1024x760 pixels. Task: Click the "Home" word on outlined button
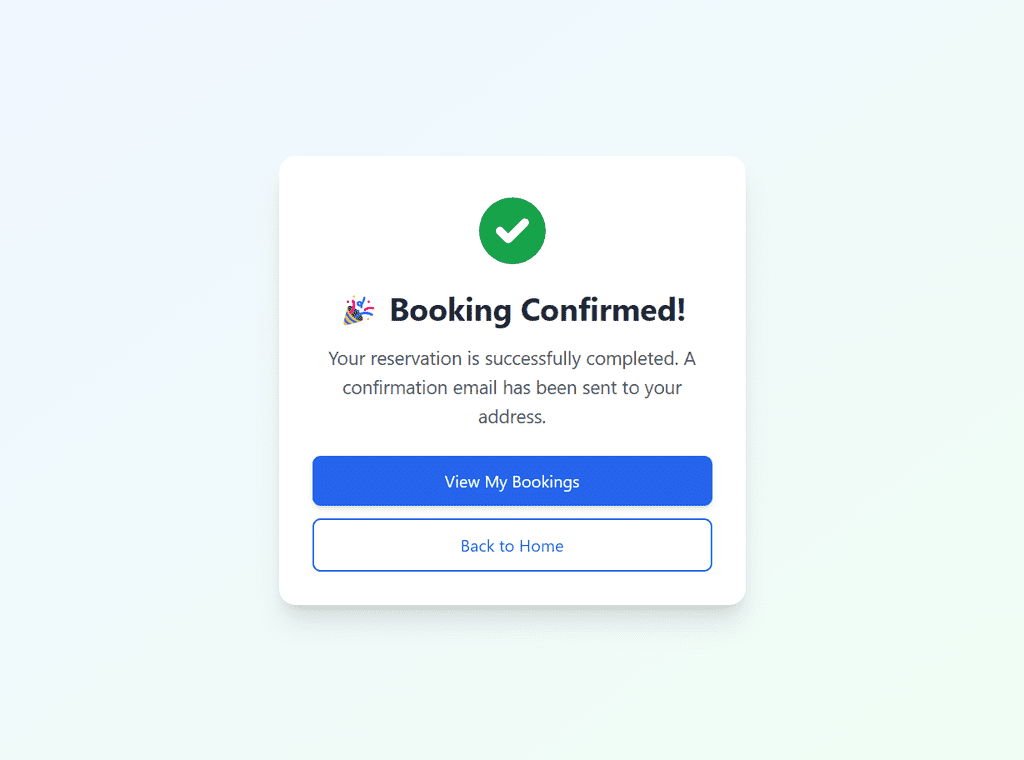point(541,546)
